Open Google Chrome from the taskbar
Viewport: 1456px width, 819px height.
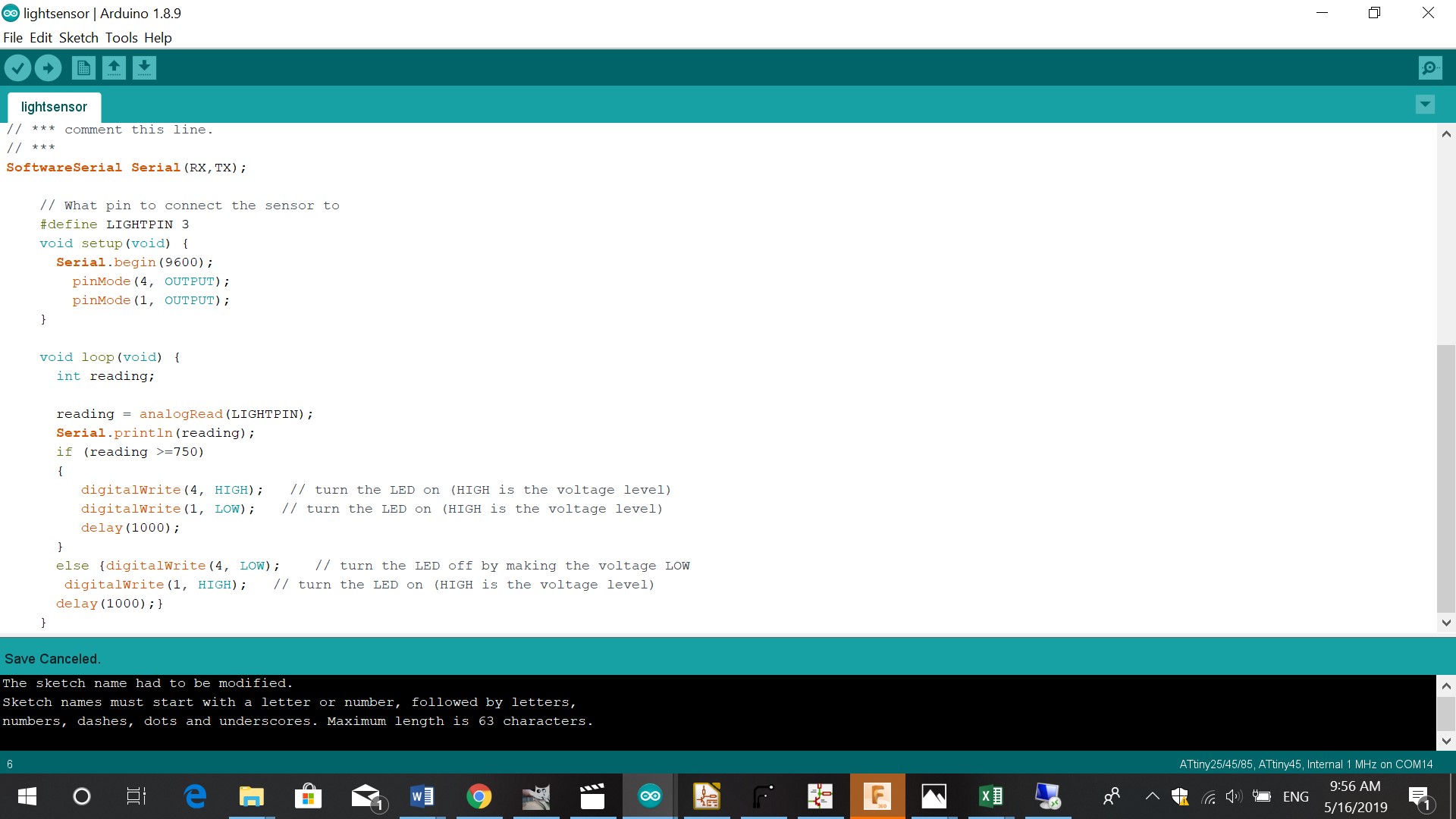(x=479, y=796)
